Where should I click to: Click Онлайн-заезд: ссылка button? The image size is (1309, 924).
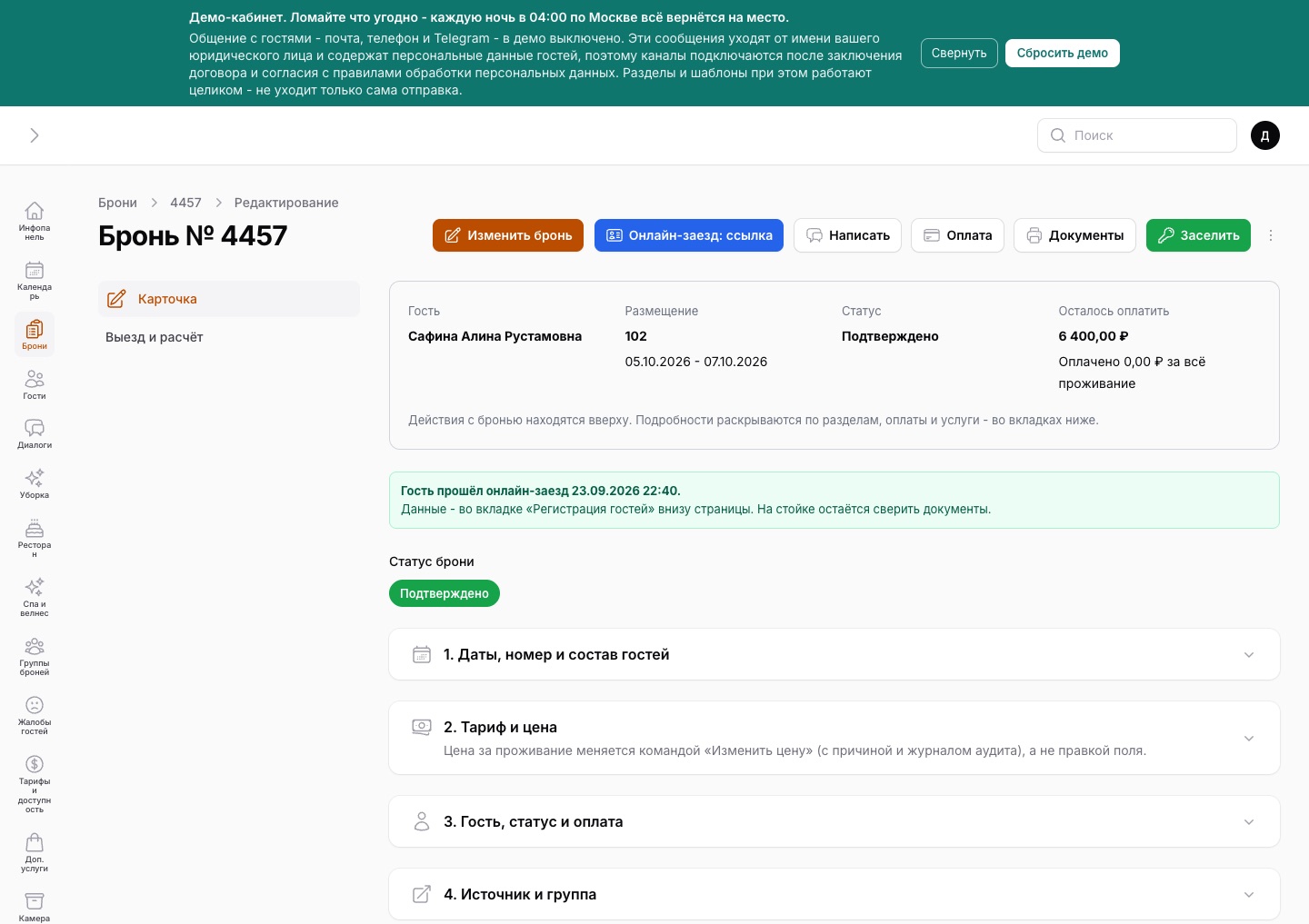point(689,235)
